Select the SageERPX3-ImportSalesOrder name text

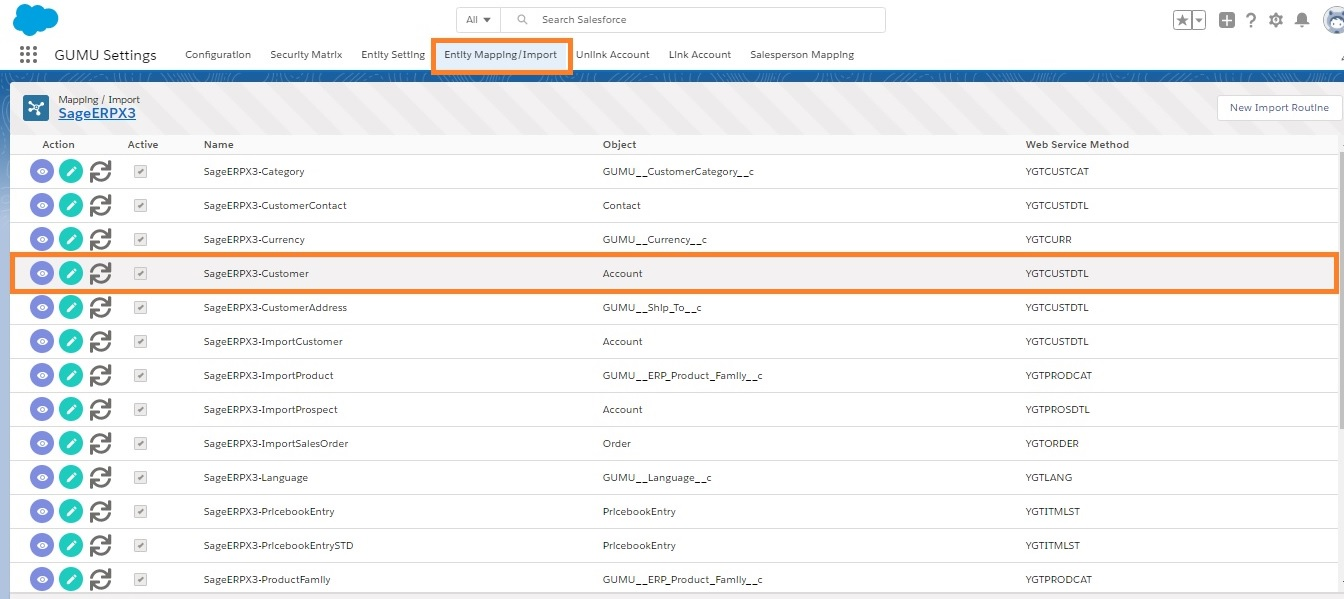tap(276, 444)
